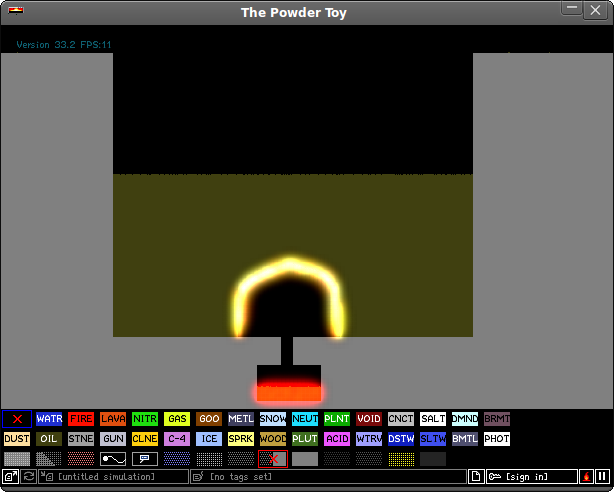Select the yellow dotted wall tool
Screen dimensions: 614x492
(401, 459)
